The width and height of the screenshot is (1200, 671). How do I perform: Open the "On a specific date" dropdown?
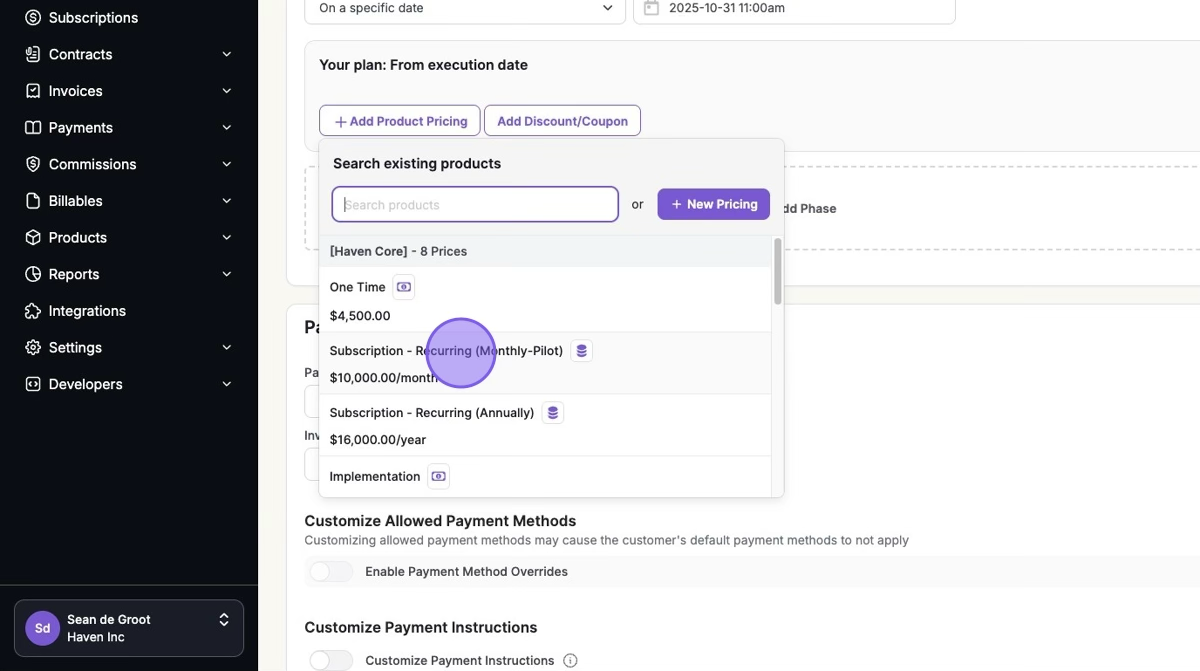[x=465, y=9]
